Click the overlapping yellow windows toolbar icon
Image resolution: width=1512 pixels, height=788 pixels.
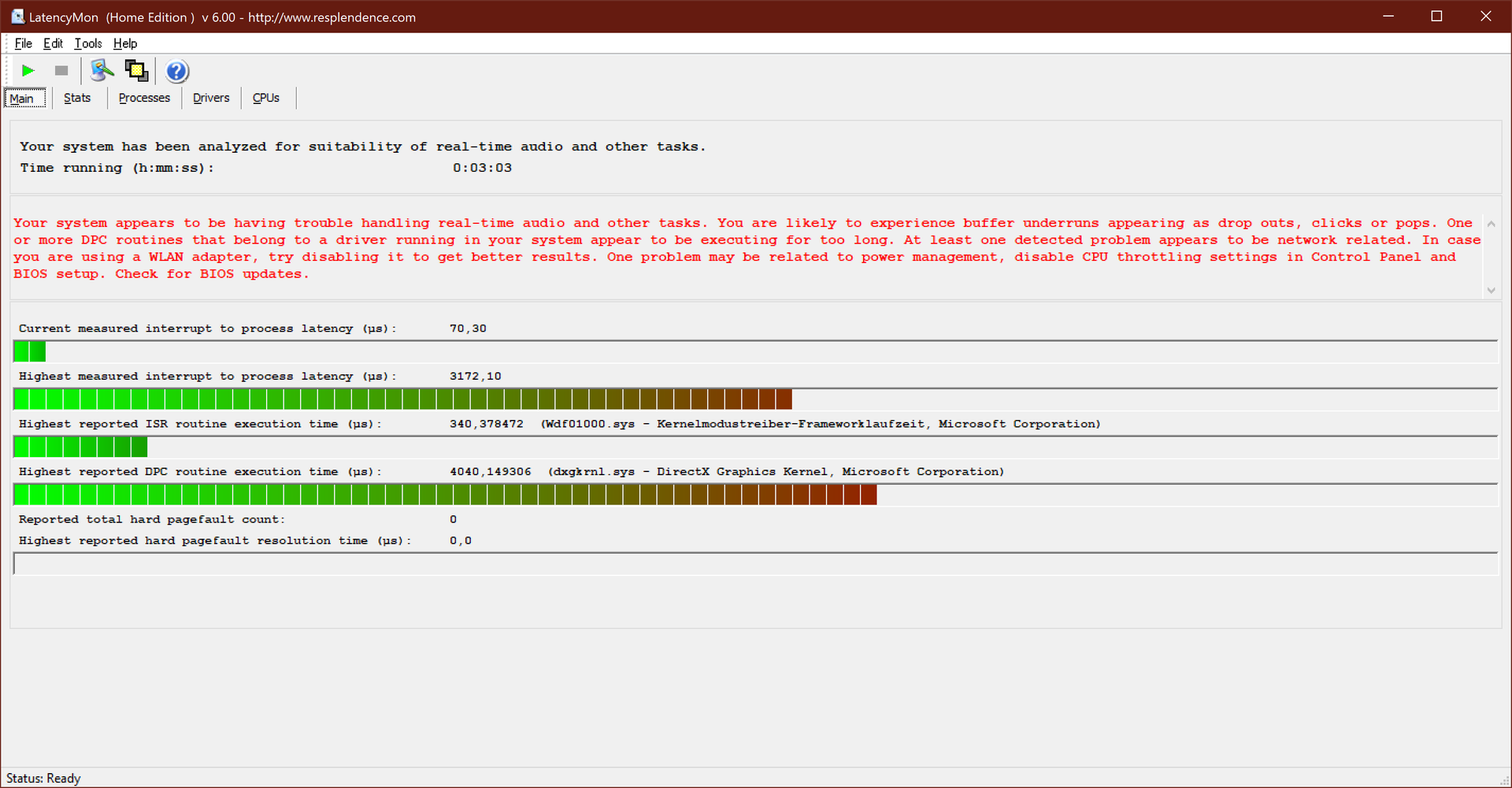pos(136,71)
